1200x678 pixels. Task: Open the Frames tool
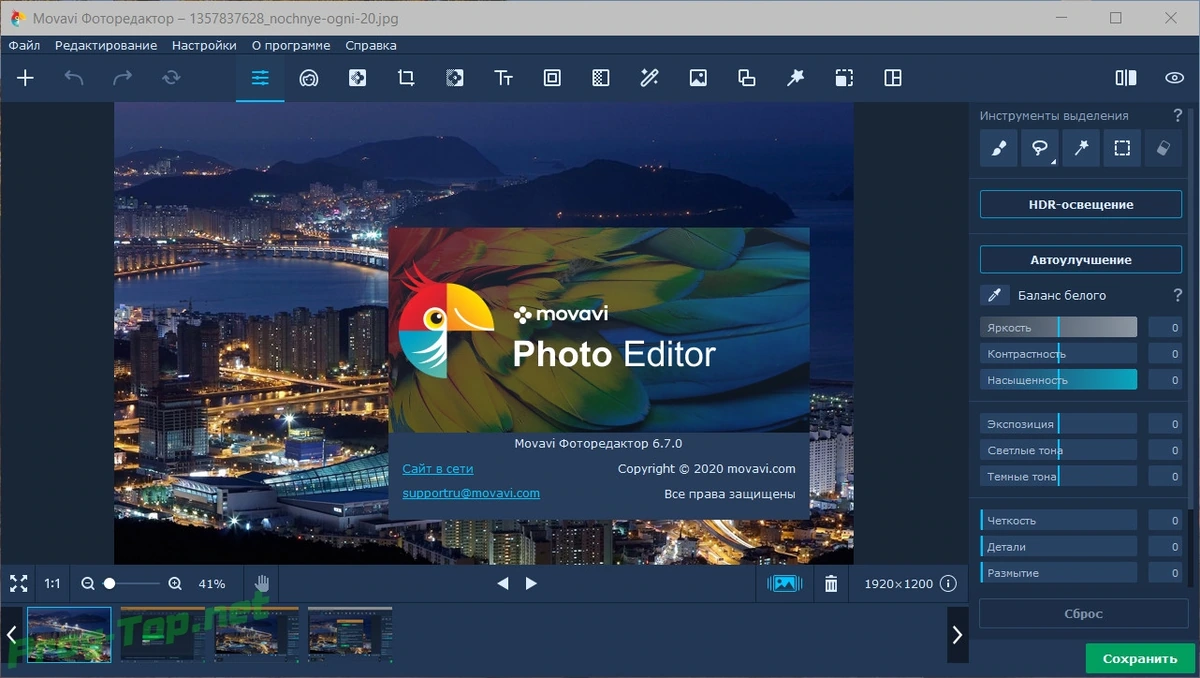coord(552,78)
